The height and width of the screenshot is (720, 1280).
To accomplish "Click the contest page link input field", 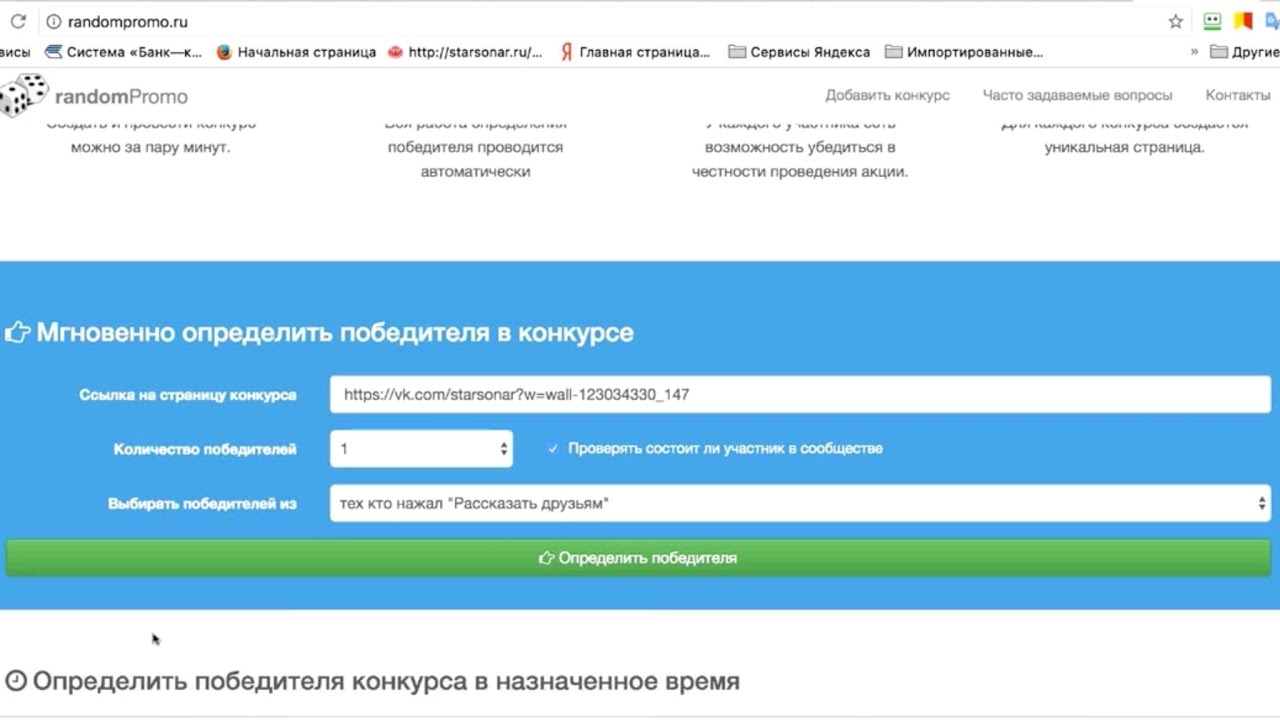I will point(800,394).
